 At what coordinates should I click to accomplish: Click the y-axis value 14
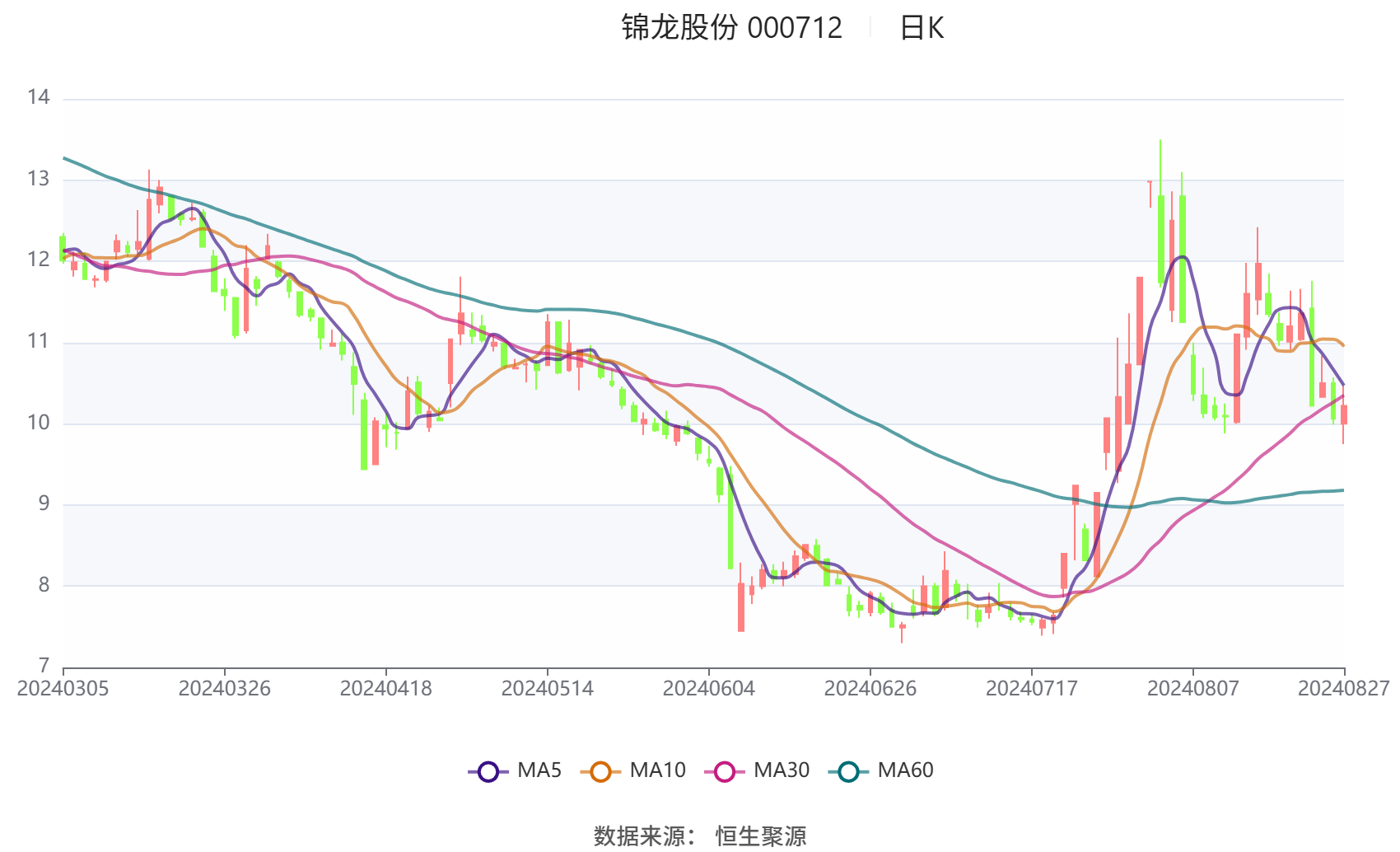[38, 98]
